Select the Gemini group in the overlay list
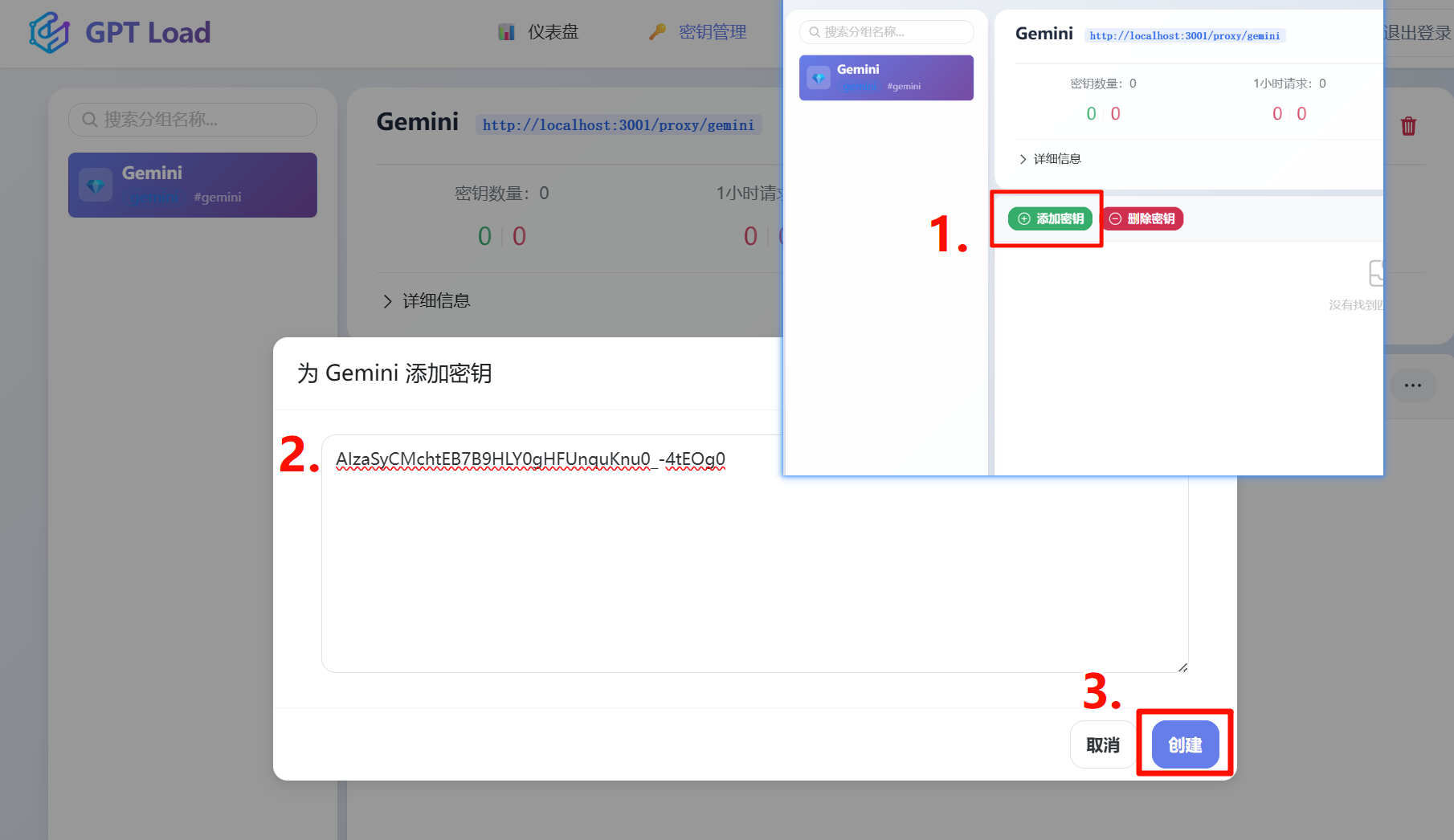 point(885,77)
